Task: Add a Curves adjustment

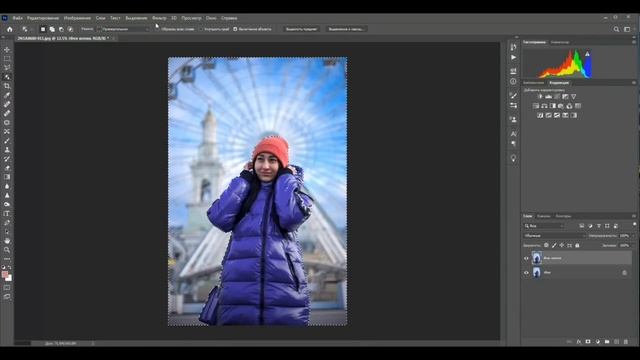Action: click(557, 97)
